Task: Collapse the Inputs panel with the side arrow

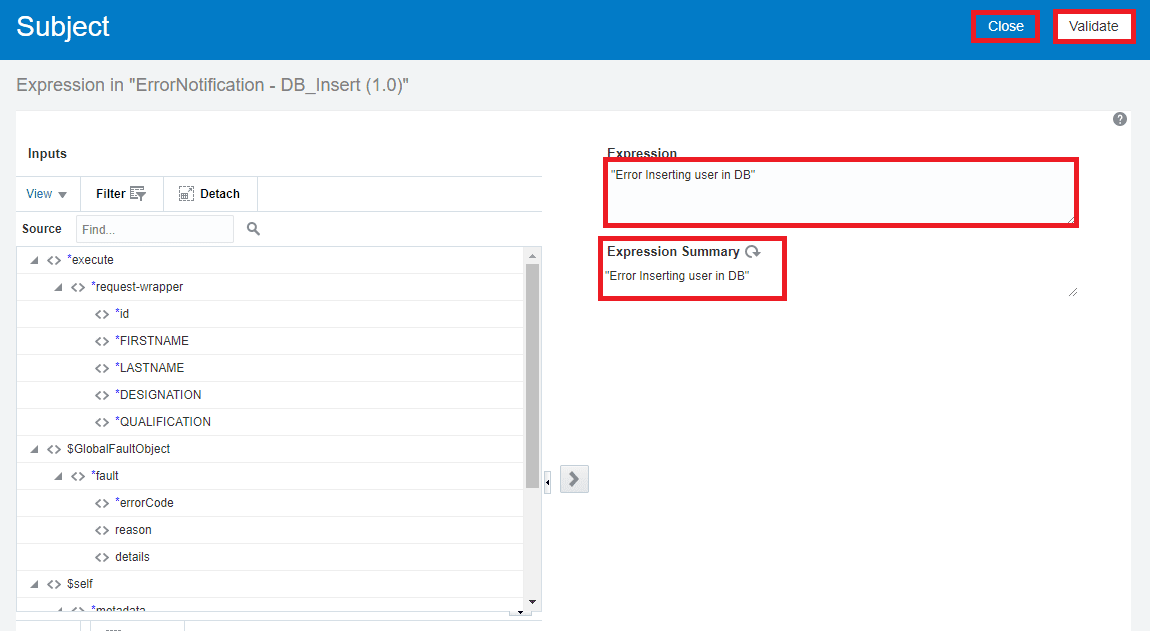Action: (x=547, y=480)
